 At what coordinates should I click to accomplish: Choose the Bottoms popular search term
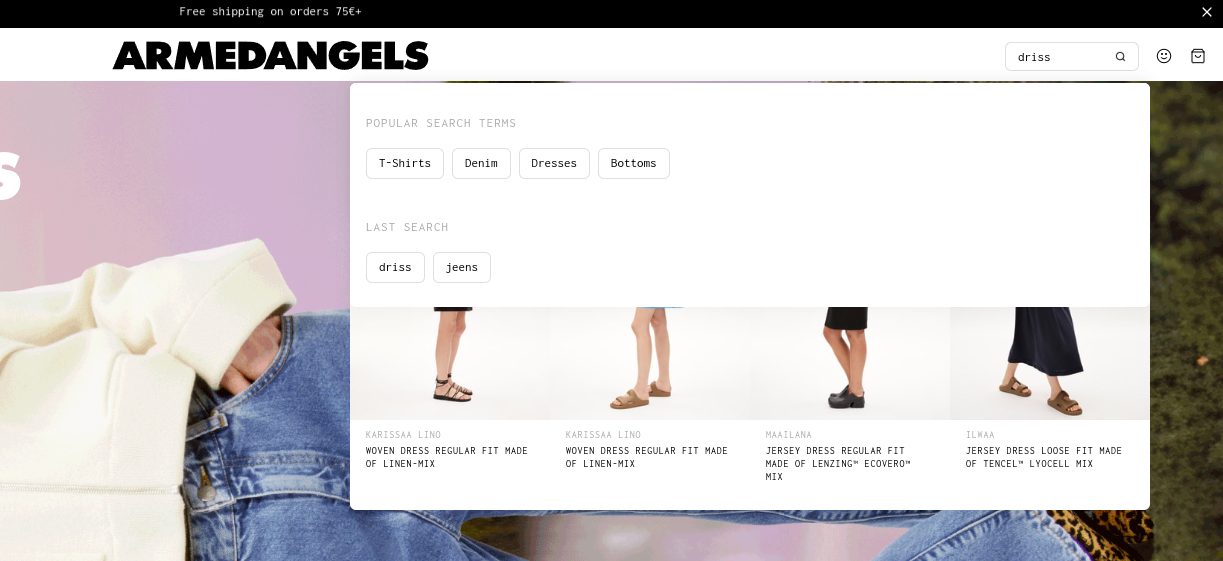tap(634, 163)
